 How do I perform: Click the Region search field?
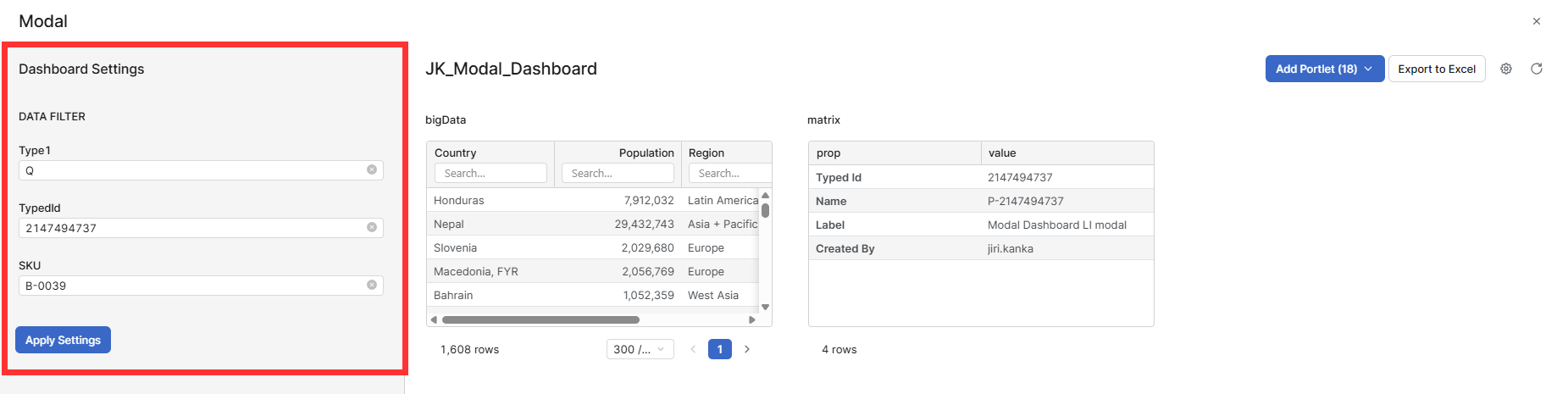[729, 173]
